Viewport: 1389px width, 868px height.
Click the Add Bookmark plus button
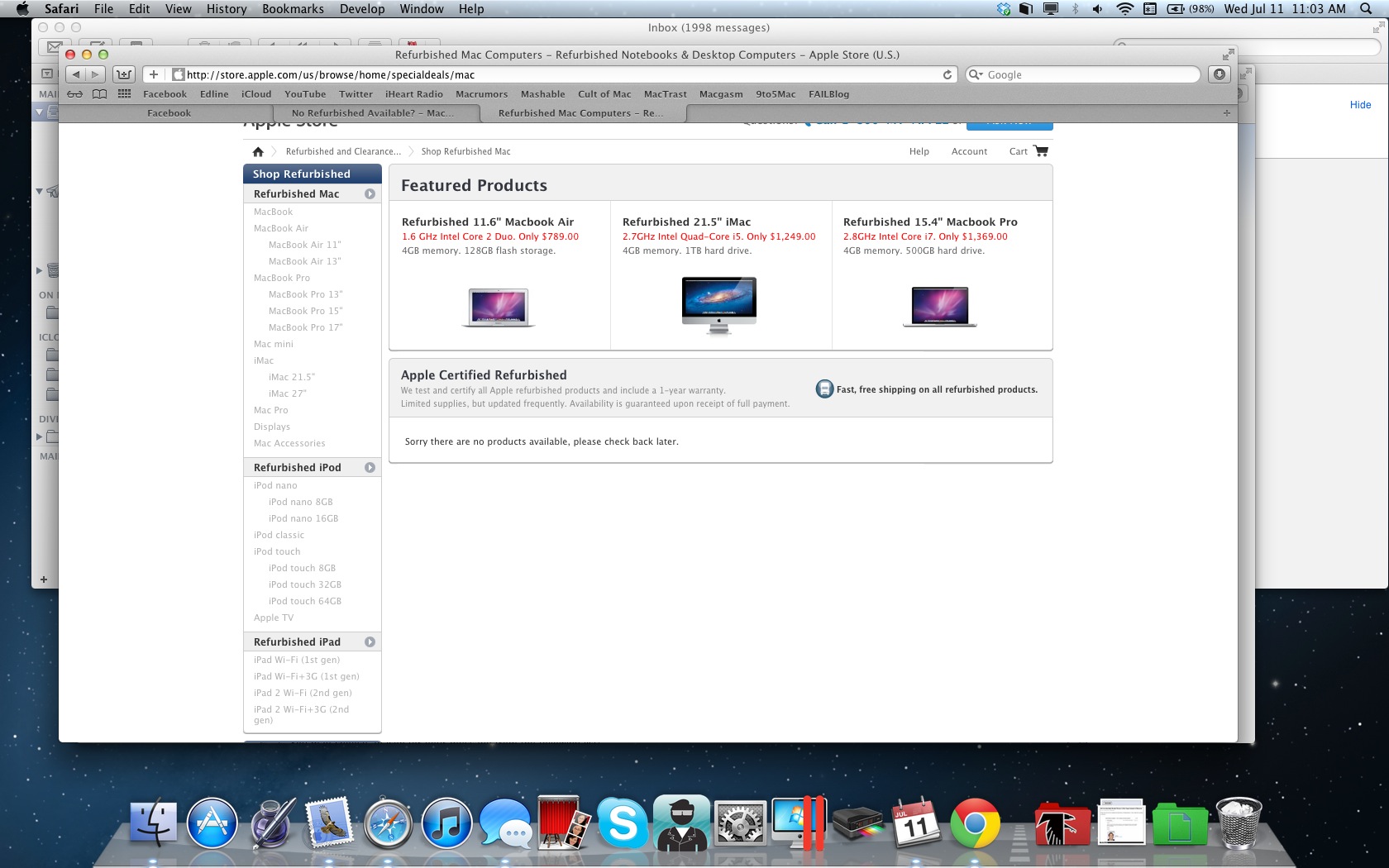pyautogui.click(x=153, y=74)
